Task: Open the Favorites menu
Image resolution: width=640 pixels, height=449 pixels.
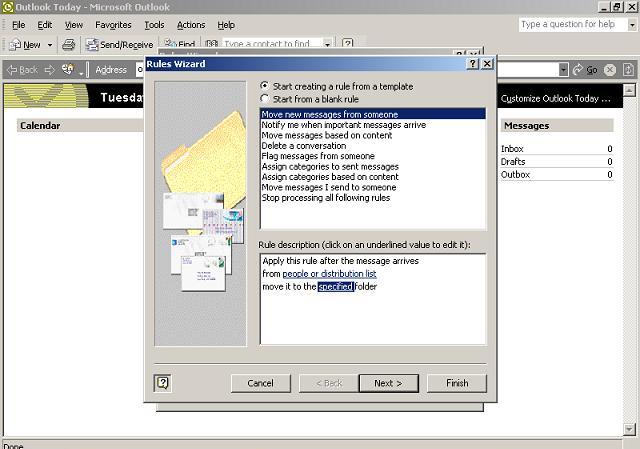Action: pos(113,25)
